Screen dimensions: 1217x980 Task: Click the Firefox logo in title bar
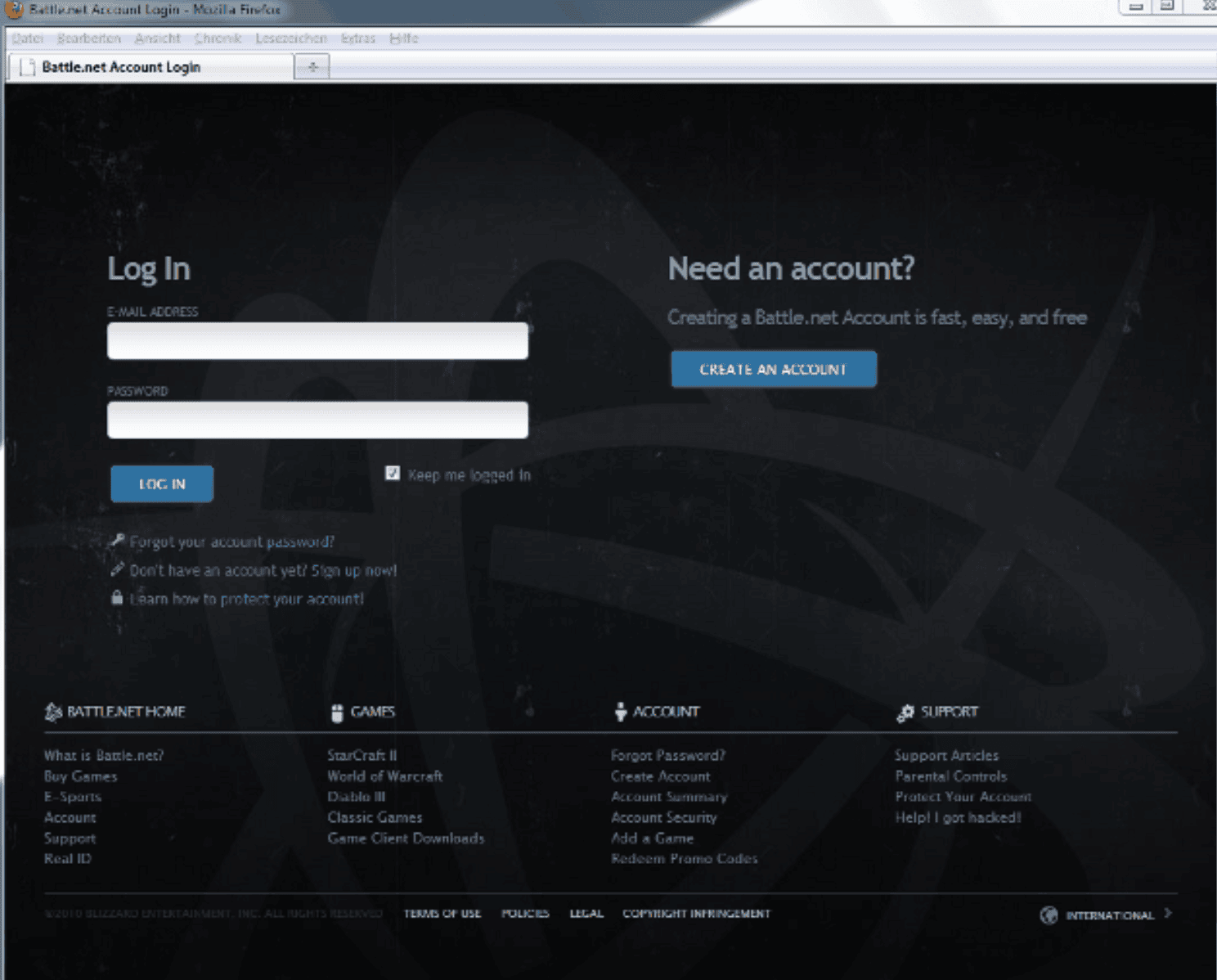14,9
